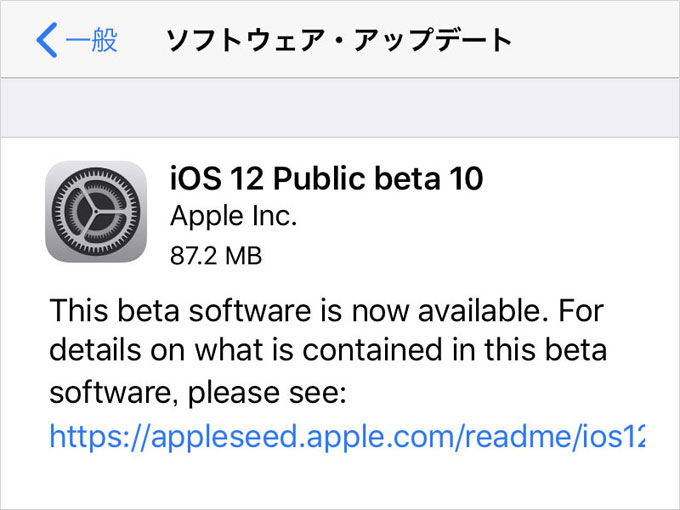Tap the empty white area below the link
The width and height of the screenshot is (680, 510).
pyautogui.click(x=340, y=481)
